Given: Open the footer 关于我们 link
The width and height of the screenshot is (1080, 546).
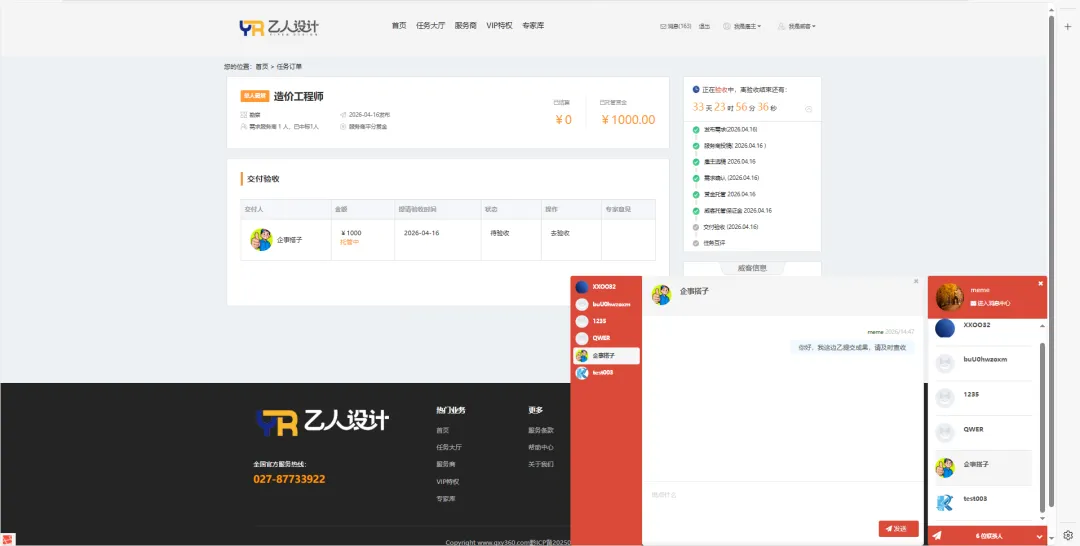Looking at the screenshot, I should click(x=541, y=464).
